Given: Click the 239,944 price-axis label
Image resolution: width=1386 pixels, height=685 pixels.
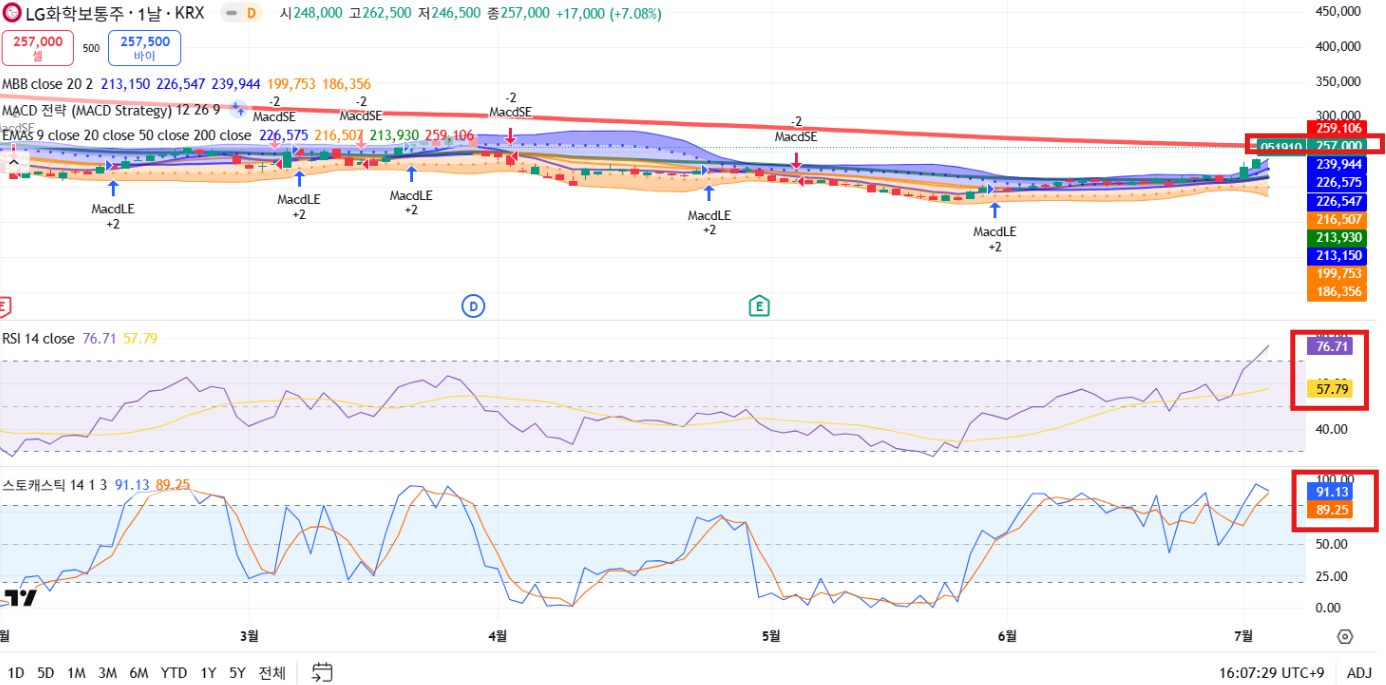Looking at the screenshot, I should (1336, 164).
